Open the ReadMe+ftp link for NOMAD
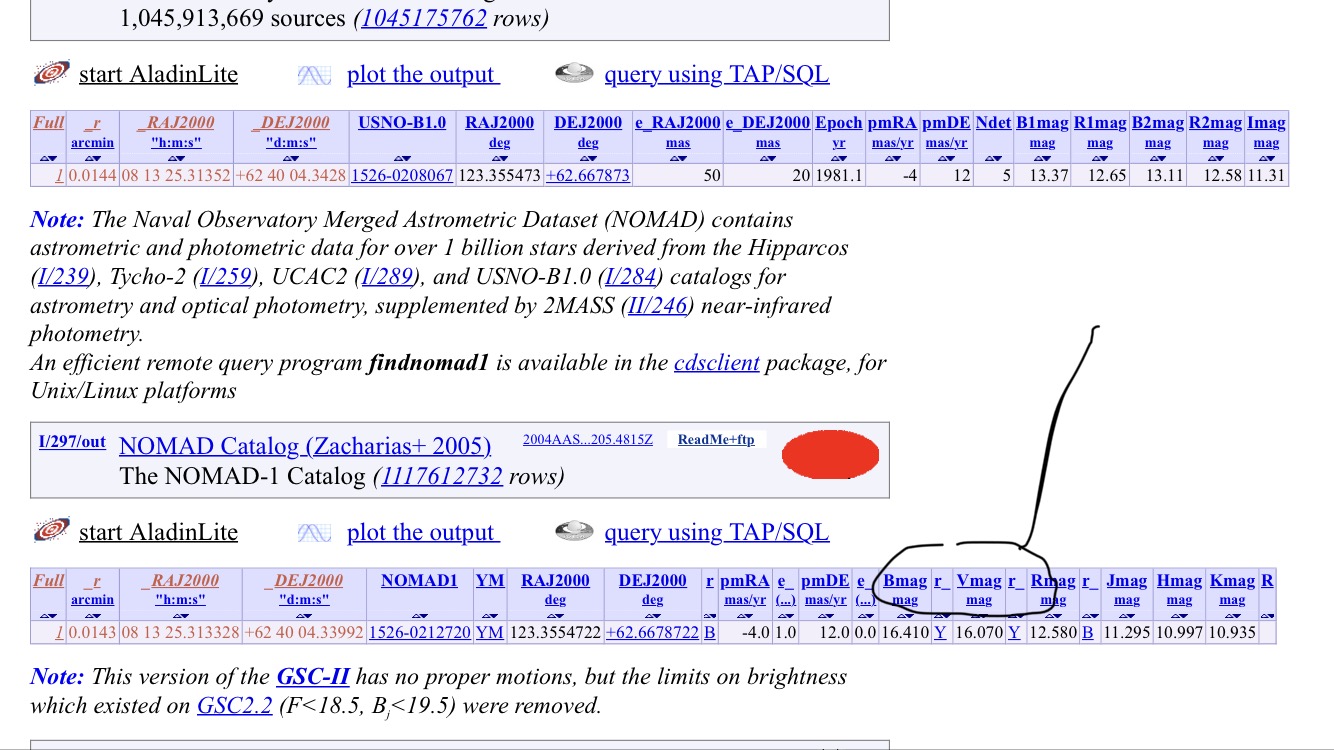 (716, 440)
